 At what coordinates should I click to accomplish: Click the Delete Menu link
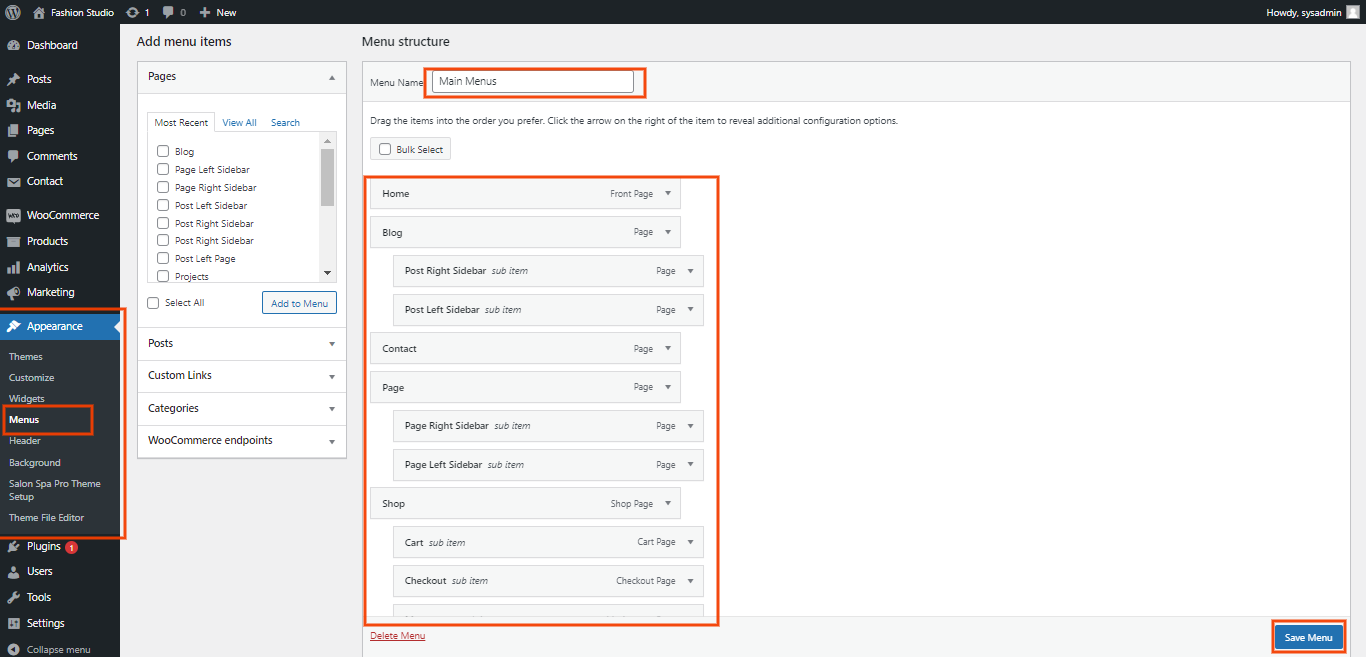[x=397, y=635]
